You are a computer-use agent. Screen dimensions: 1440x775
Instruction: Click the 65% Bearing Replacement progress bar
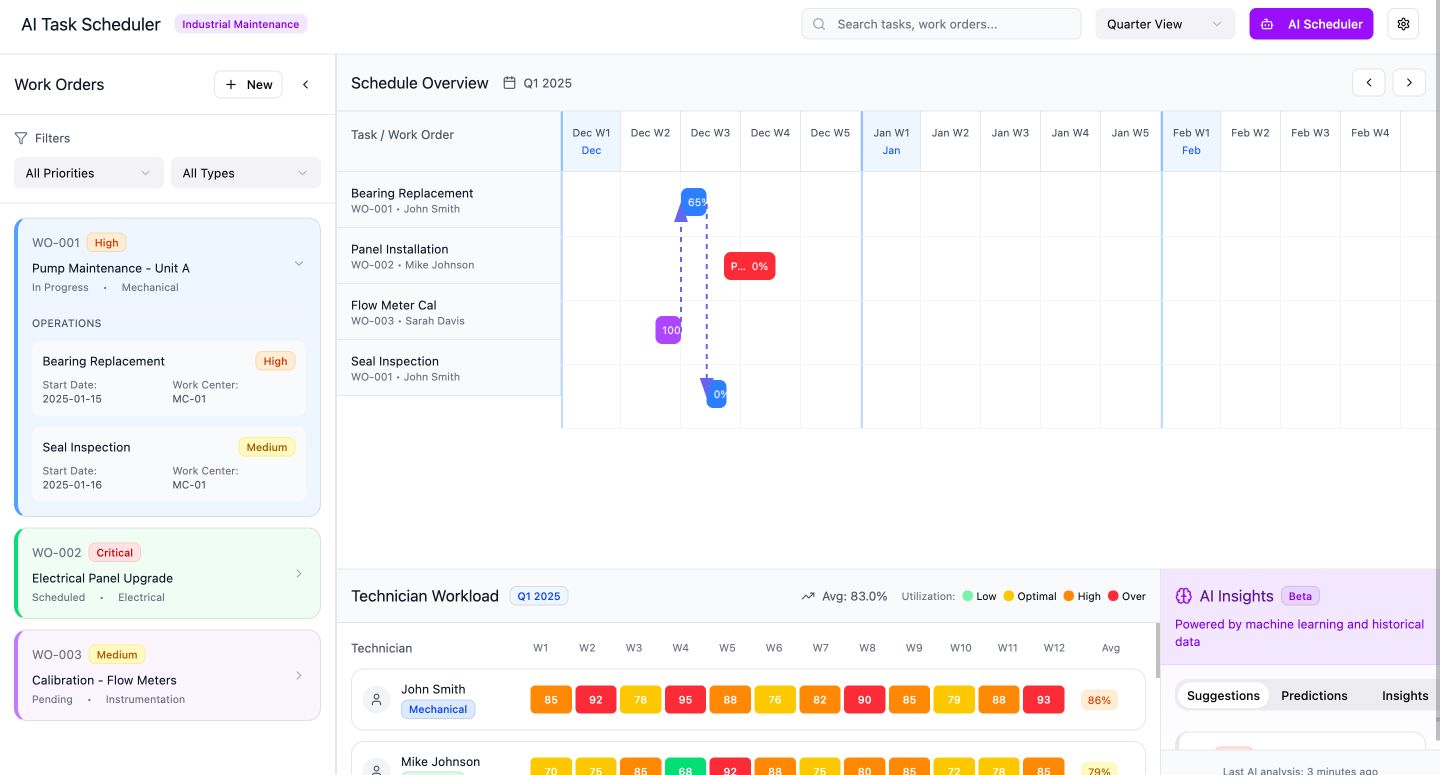(694, 201)
